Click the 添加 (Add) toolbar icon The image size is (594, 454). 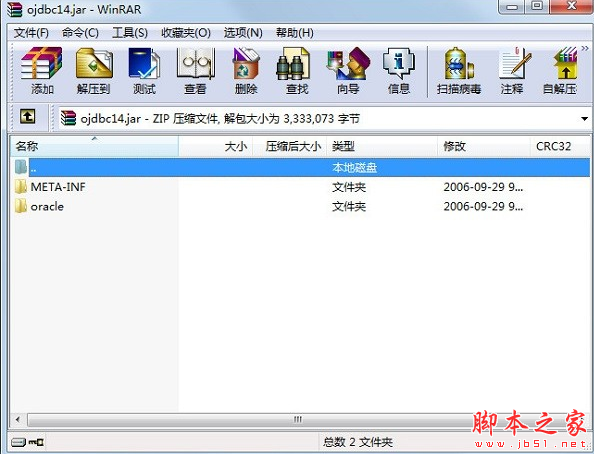pos(42,71)
